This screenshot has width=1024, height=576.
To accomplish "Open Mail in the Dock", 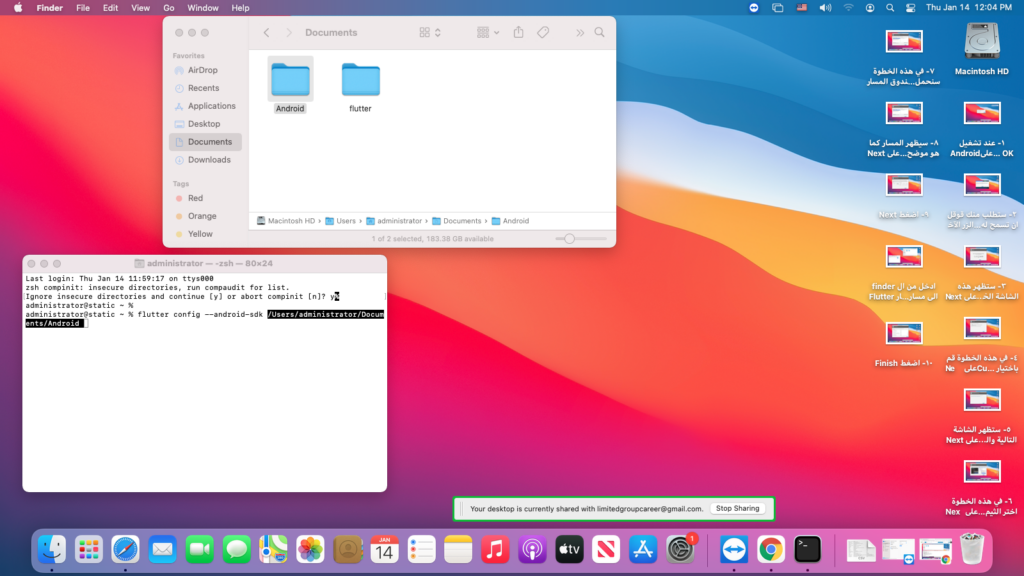I will 162,549.
